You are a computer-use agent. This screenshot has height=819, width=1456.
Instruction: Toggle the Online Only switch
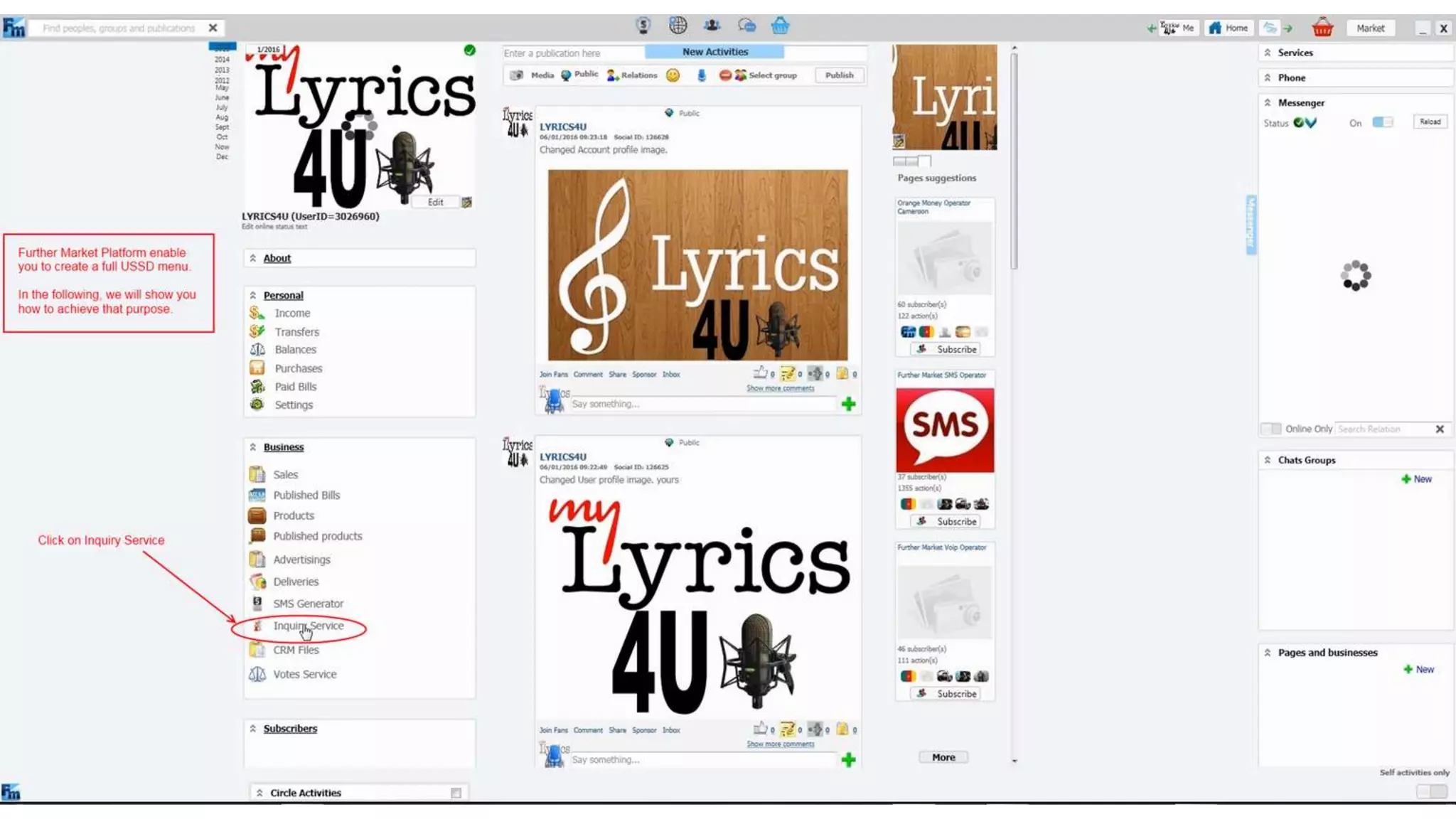1270,429
